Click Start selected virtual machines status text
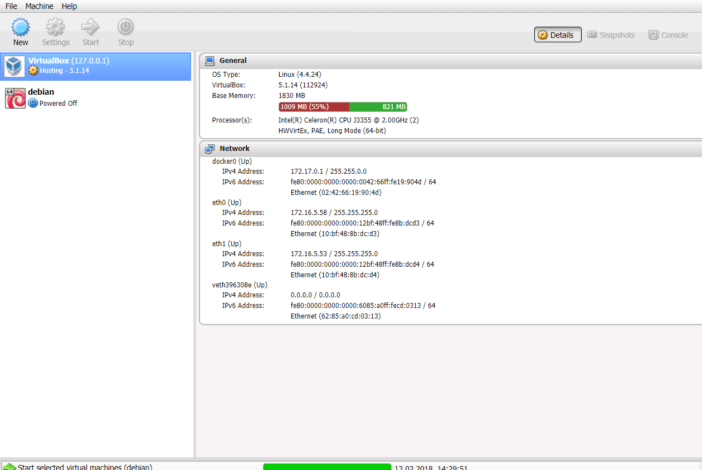The image size is (702, 470). click(85, 467)
